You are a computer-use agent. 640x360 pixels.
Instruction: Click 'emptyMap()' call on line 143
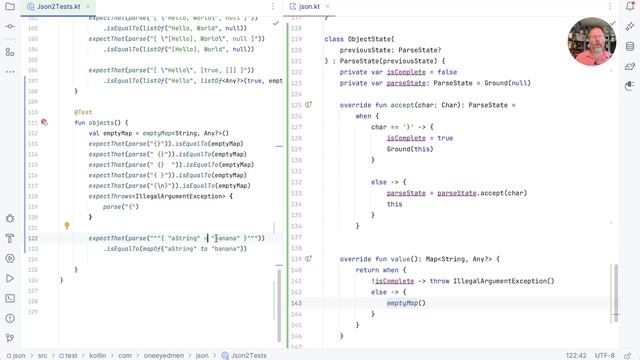coord(406,303)
